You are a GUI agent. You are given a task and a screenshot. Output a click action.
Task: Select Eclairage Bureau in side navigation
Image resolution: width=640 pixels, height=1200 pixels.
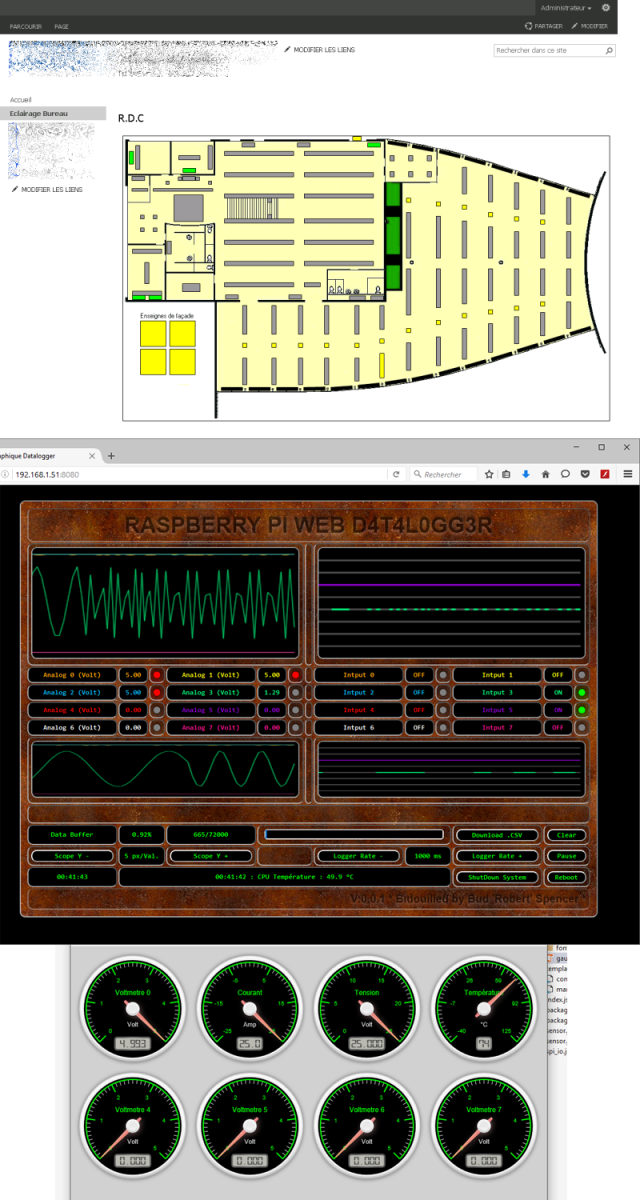pyautogui.click(x=53, y=114)
